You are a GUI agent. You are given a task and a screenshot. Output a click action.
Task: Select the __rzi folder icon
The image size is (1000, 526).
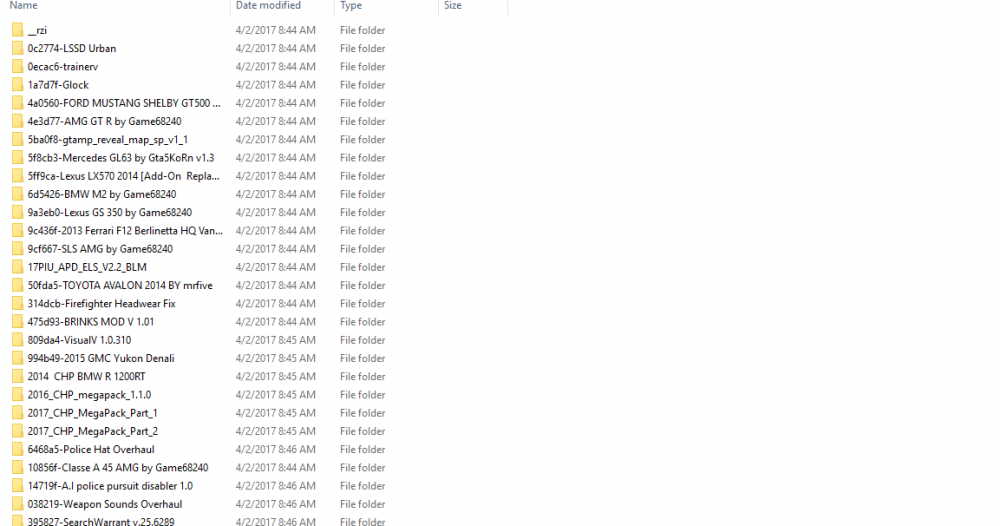17,30
